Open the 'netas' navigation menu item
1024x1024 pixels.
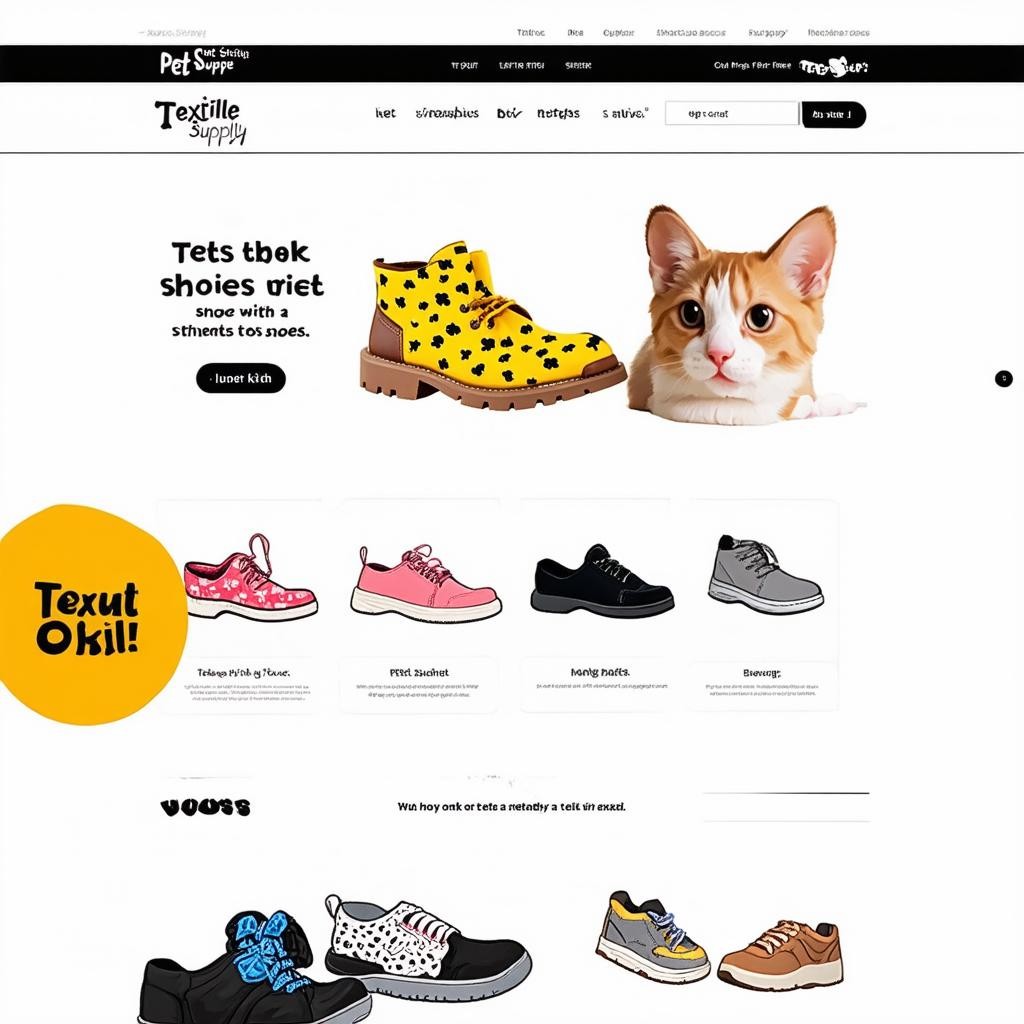pos(558,113)
